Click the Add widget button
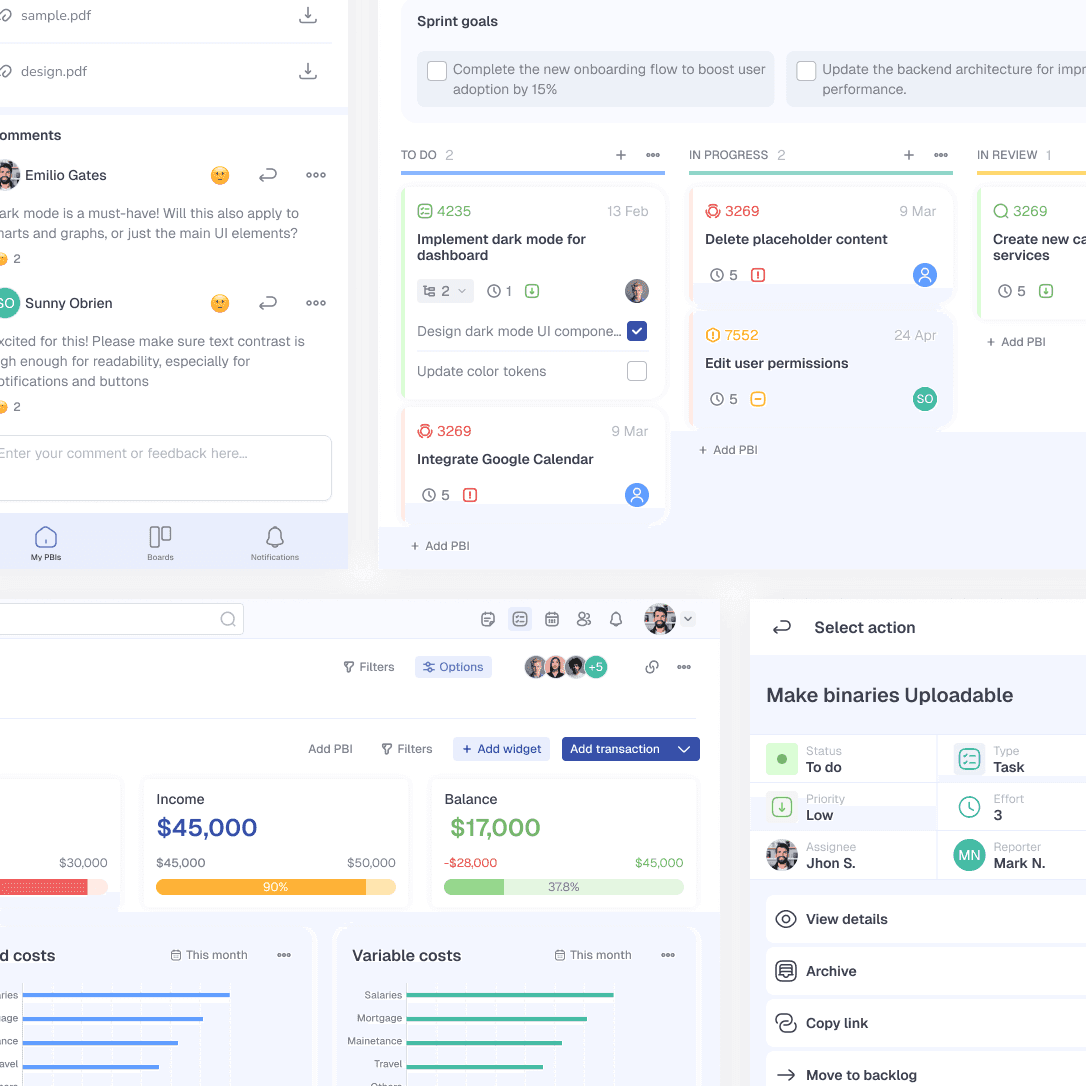This screenshot has height=1086, width=1086. pyautogui.click(x=501, y=749)
